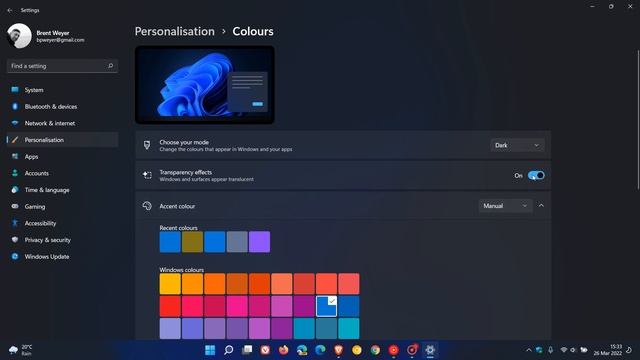Click the Settings window vertical scrollbar

[638, 119]
